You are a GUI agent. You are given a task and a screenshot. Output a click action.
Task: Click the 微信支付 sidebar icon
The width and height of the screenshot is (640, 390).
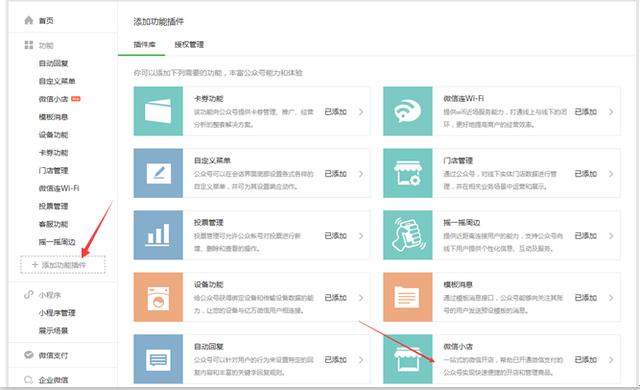[29, 355]
